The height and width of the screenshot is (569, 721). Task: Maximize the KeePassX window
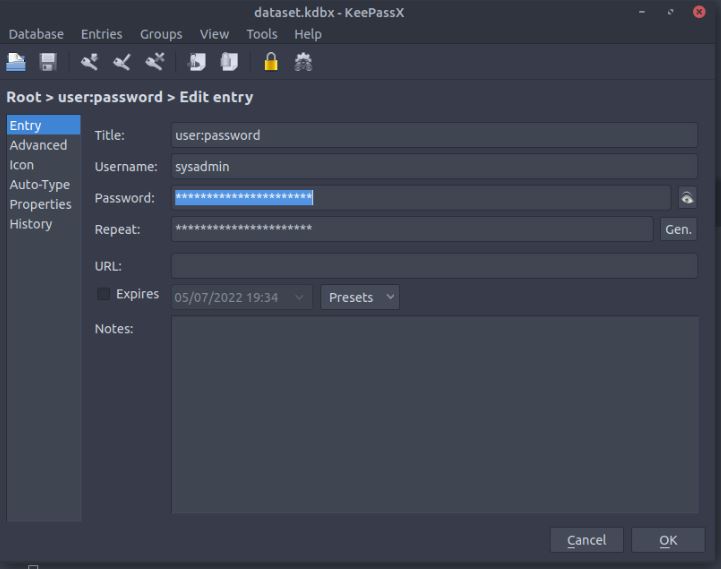[670, 12]
